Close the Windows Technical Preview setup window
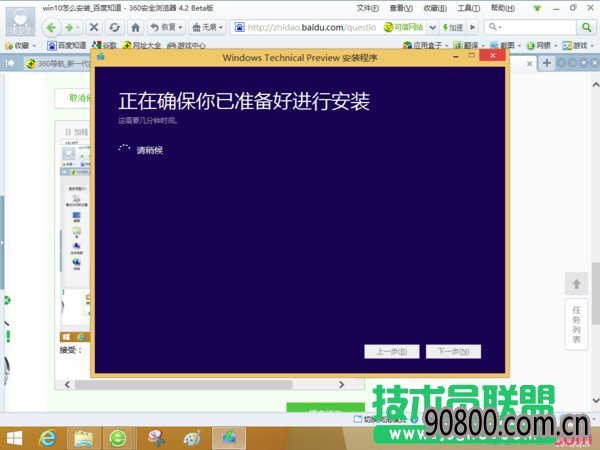 (x=492, y=56)
